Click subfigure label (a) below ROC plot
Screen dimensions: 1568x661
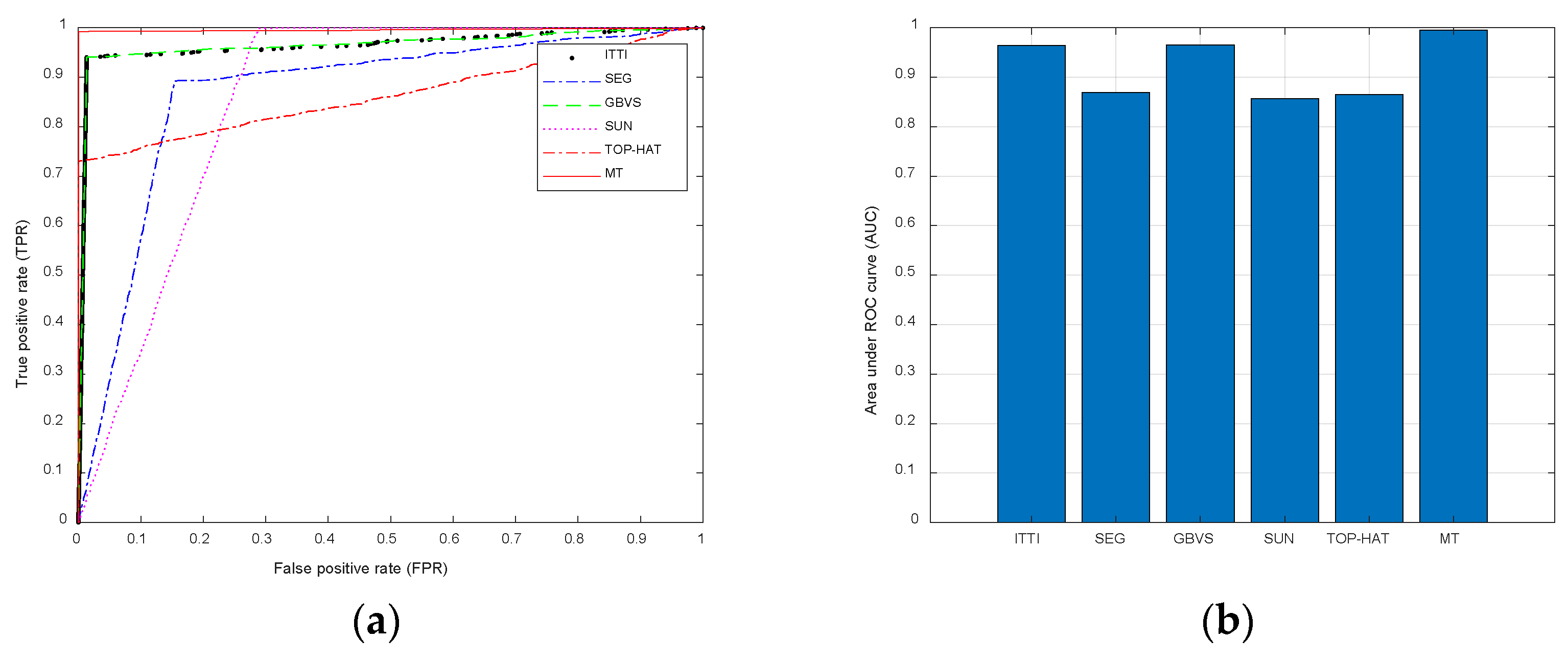pyautogui.click(x=376, y=622)
